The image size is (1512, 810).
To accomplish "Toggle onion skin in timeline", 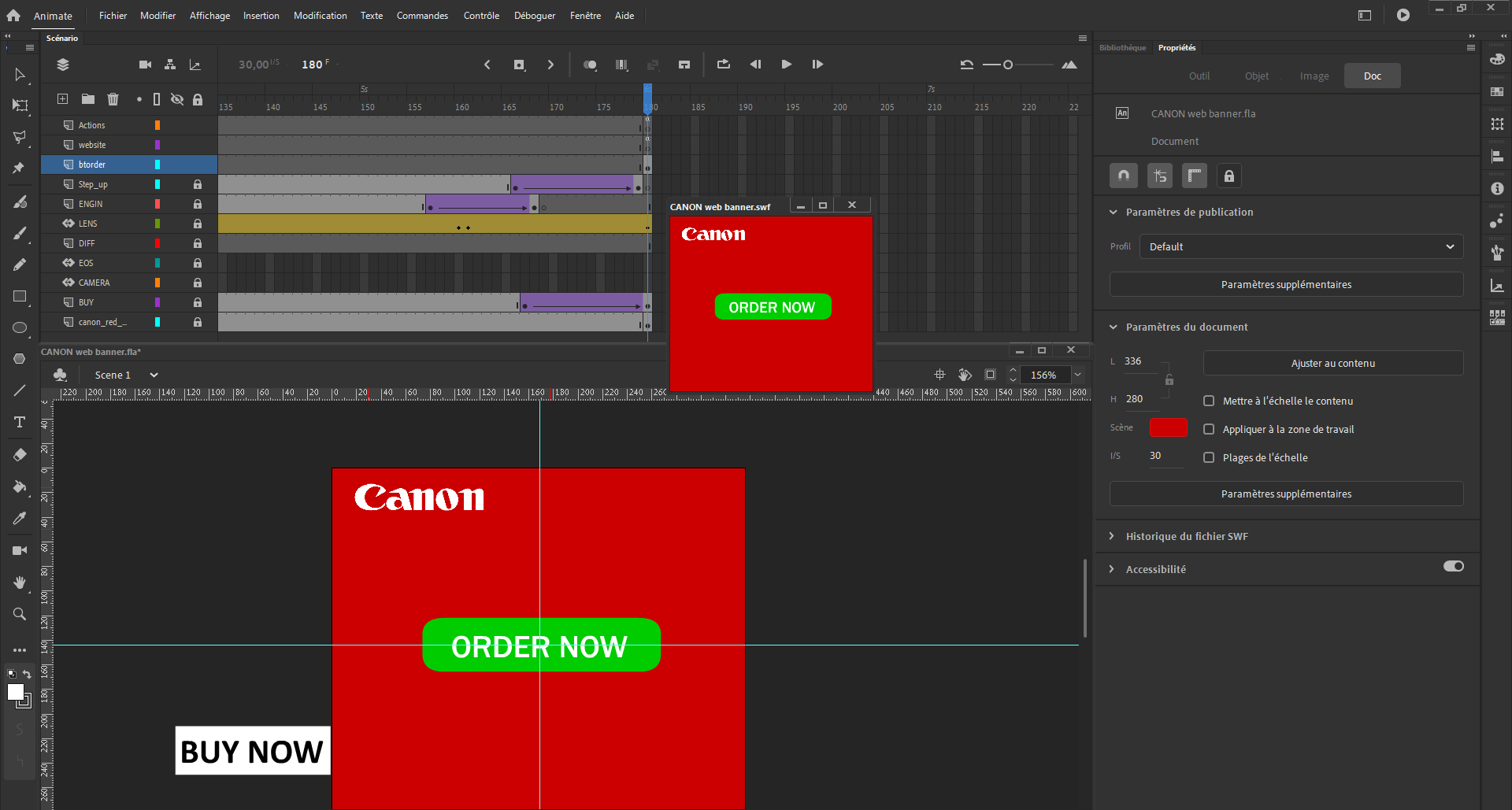I will 590,65.
